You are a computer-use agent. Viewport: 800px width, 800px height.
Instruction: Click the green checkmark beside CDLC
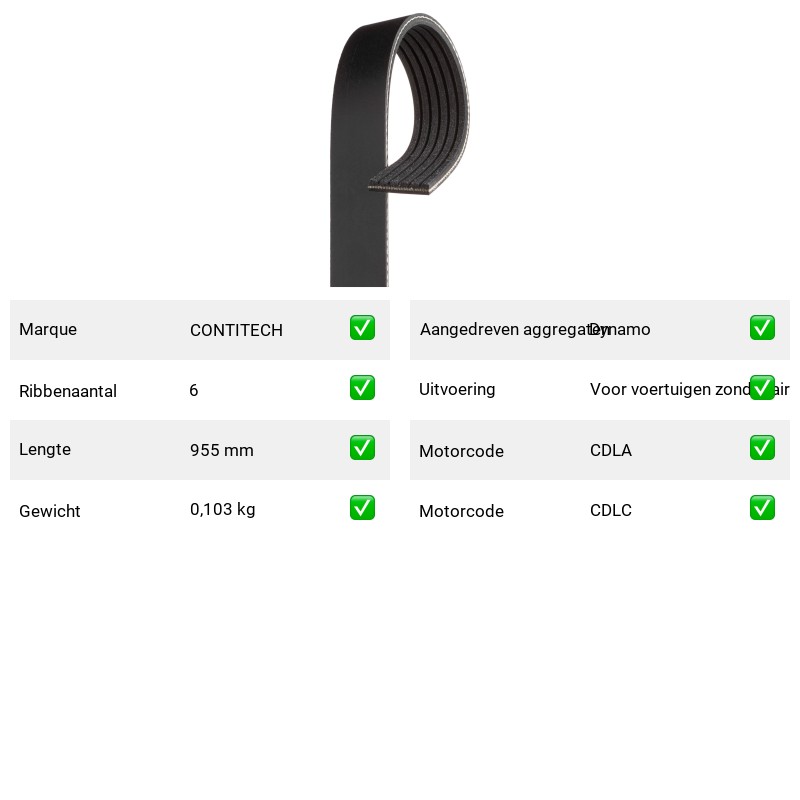[762, 508]
